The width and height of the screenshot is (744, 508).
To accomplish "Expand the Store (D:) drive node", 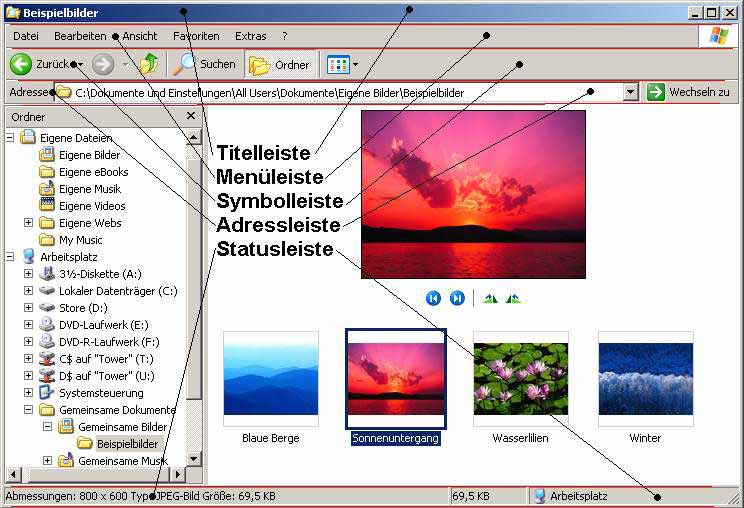I will coord(28,307).
